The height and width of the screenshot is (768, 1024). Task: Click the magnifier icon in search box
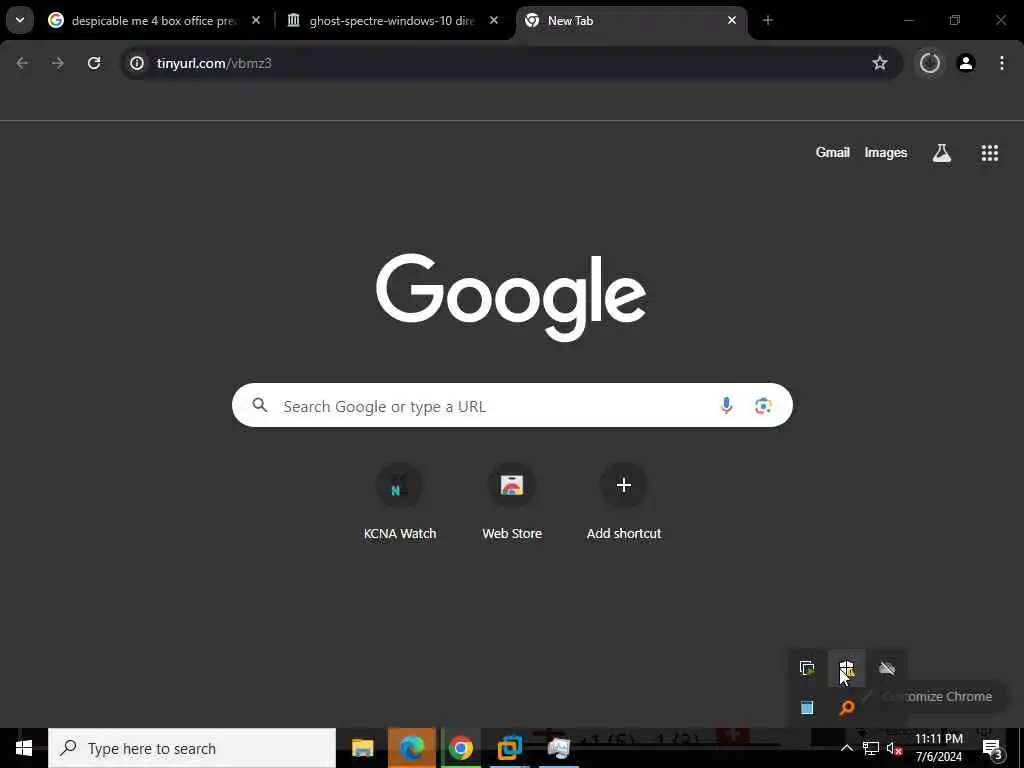point(260,406)
